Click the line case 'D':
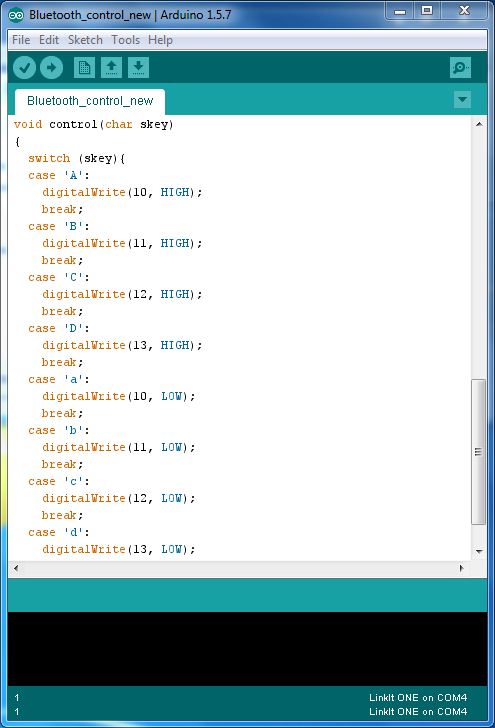 click(59, 329)
